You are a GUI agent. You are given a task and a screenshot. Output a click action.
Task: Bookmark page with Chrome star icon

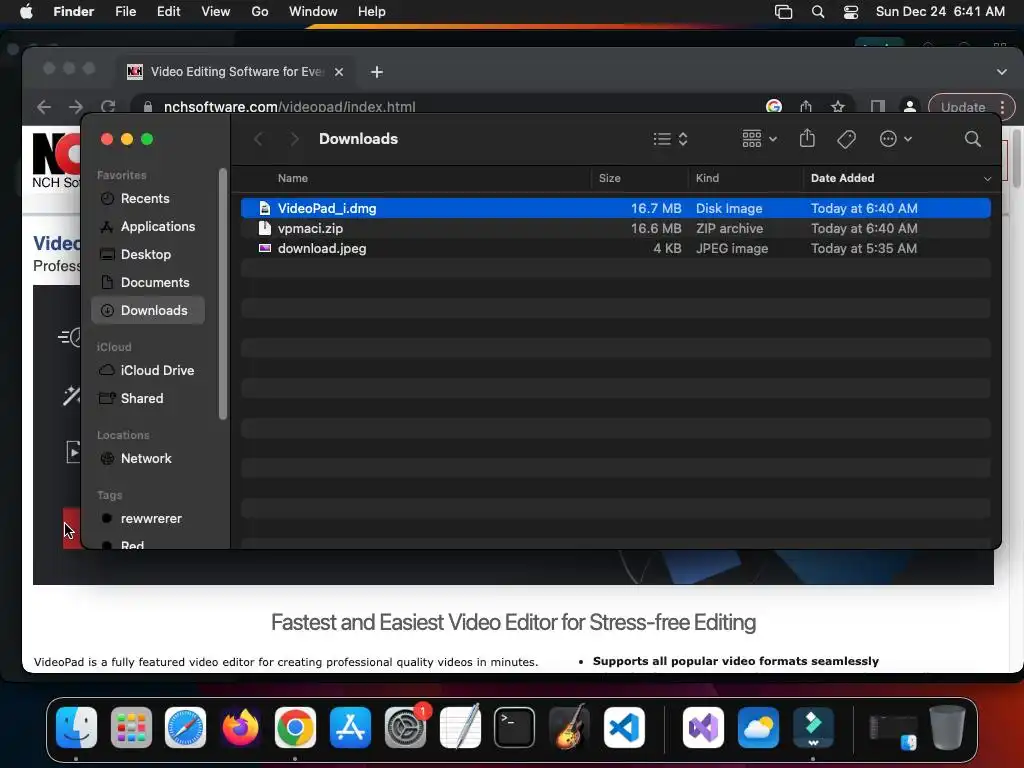click(x=838, y=106)
